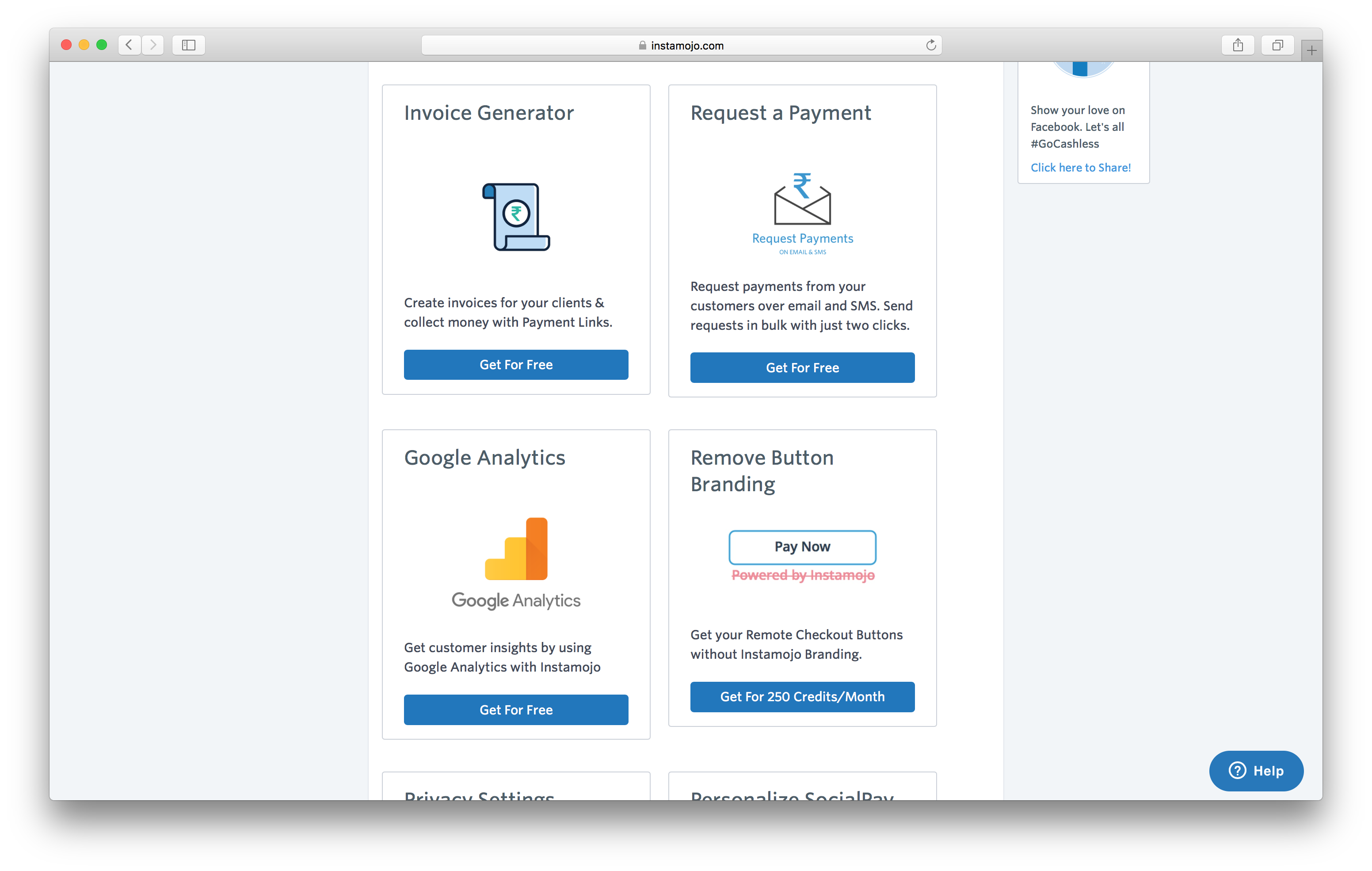Reload the page with the refresh icon

click(930, 45)
